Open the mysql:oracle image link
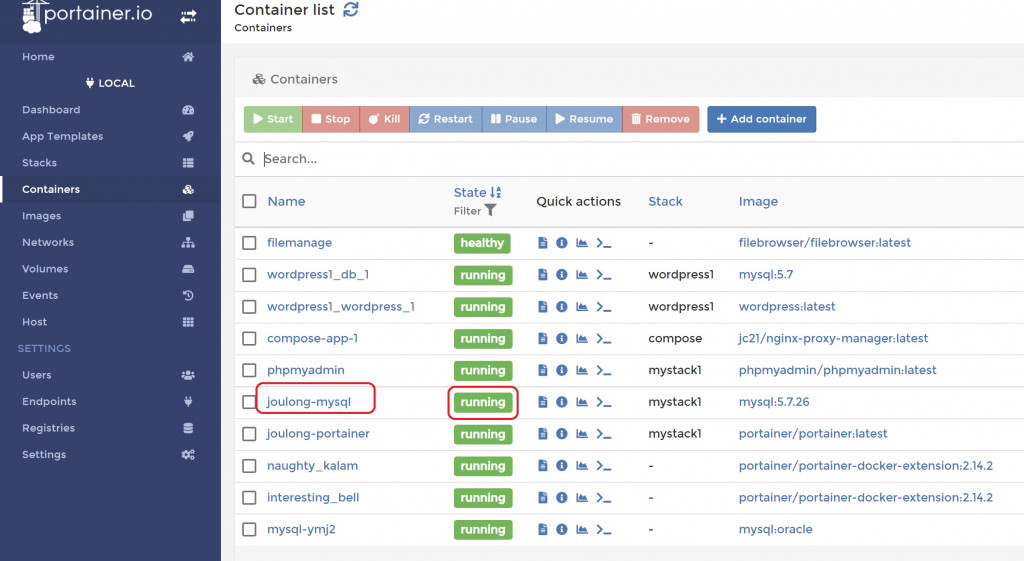1024x561 pixels. click(776, 530)
